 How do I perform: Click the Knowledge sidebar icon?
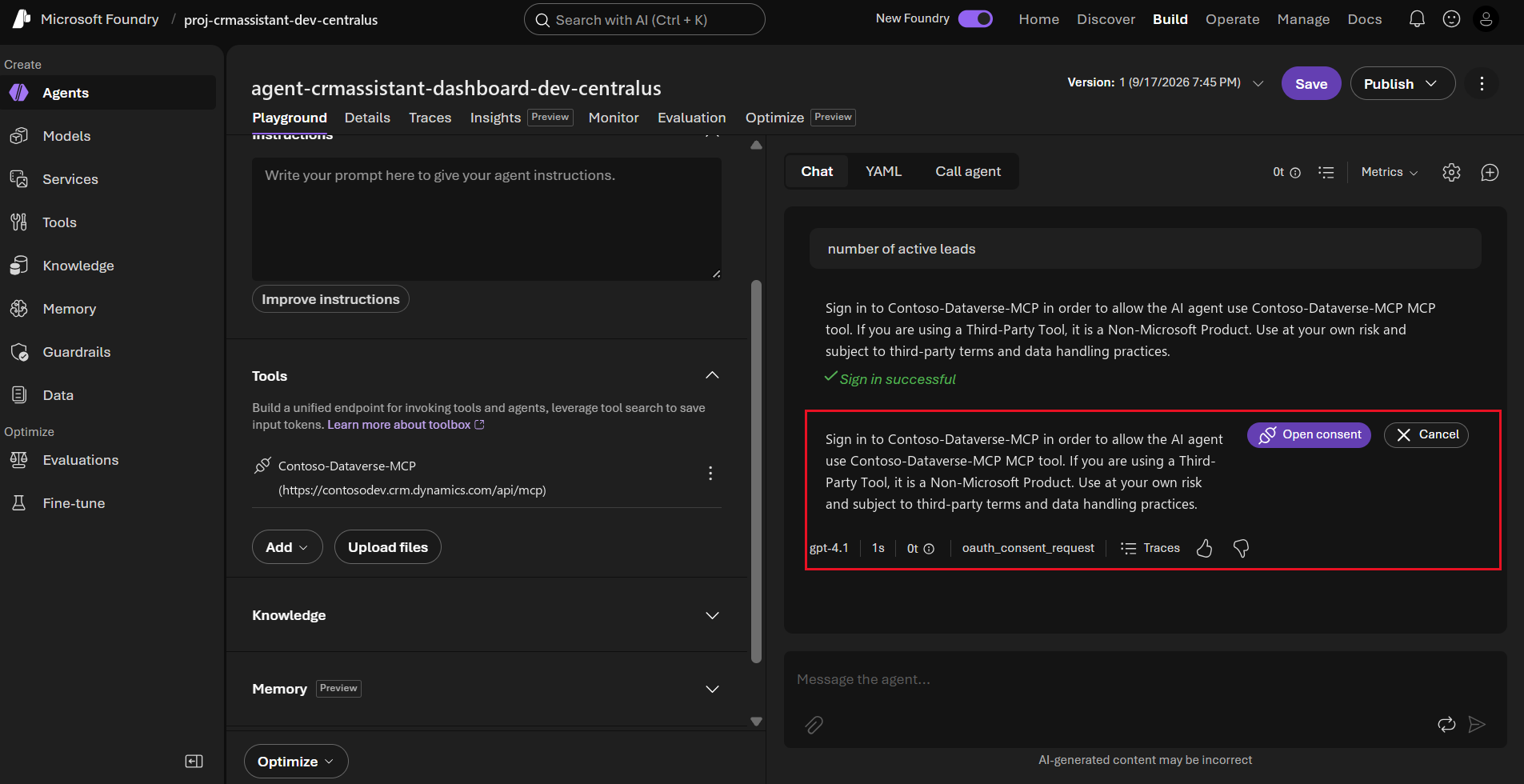19,266
